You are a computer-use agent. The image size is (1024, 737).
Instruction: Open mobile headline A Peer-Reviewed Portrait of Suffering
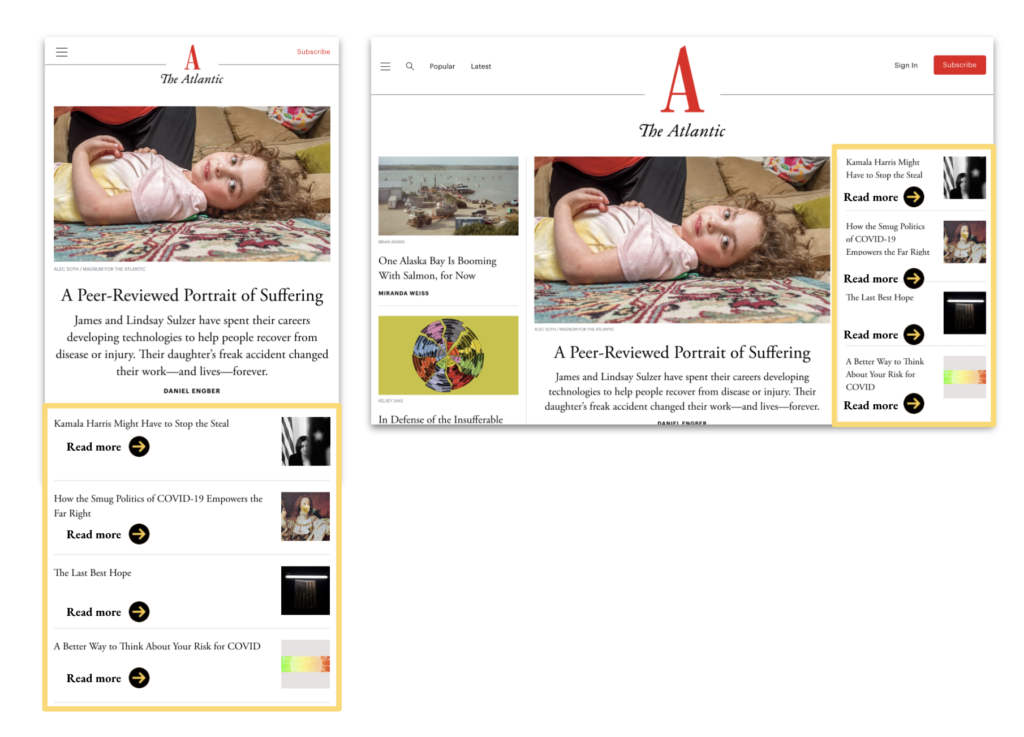[x=192, y=296]
